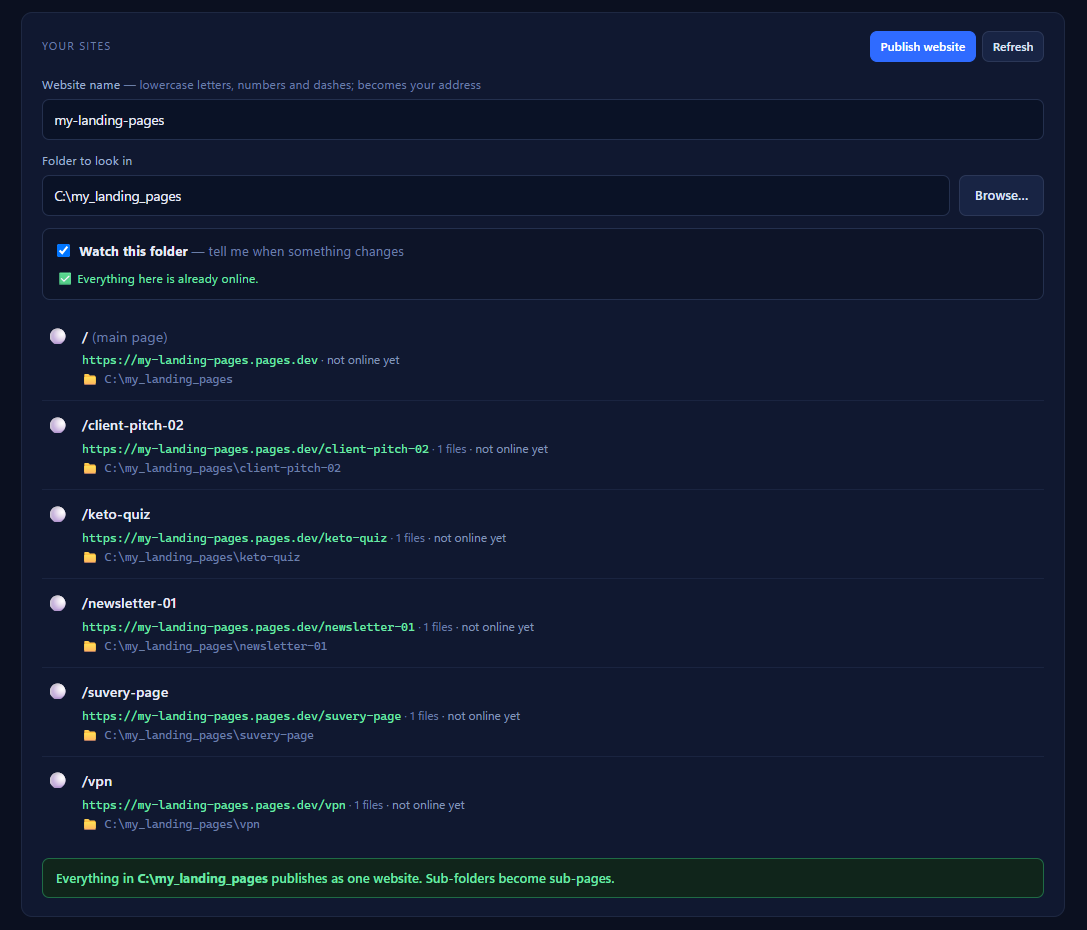Click folder icon beside C:\my_landing_pages path row
Image resolution: width=1087 pixels, height=930 pixels.
[x=90, y=379]
